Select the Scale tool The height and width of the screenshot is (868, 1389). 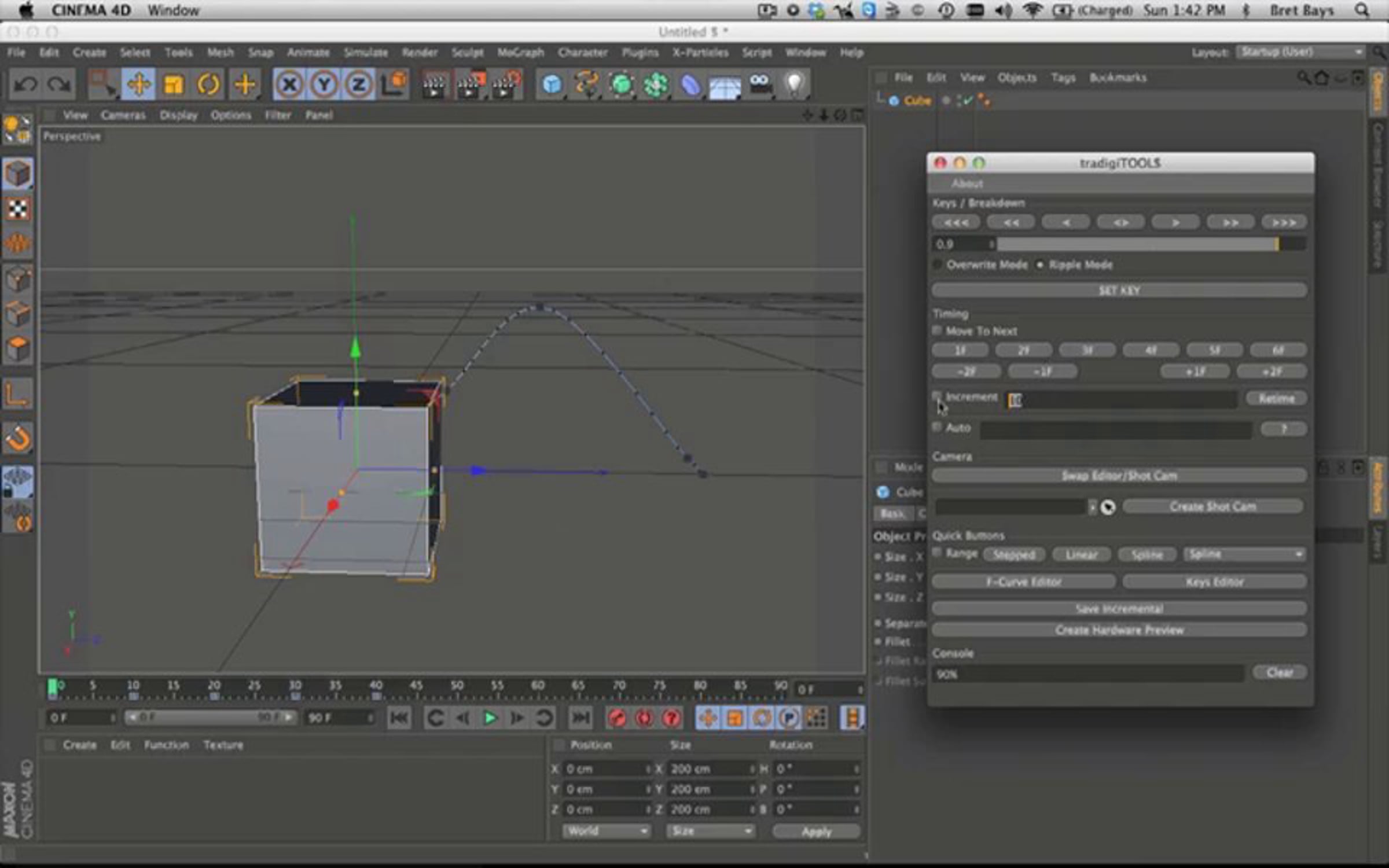(173, 84)
